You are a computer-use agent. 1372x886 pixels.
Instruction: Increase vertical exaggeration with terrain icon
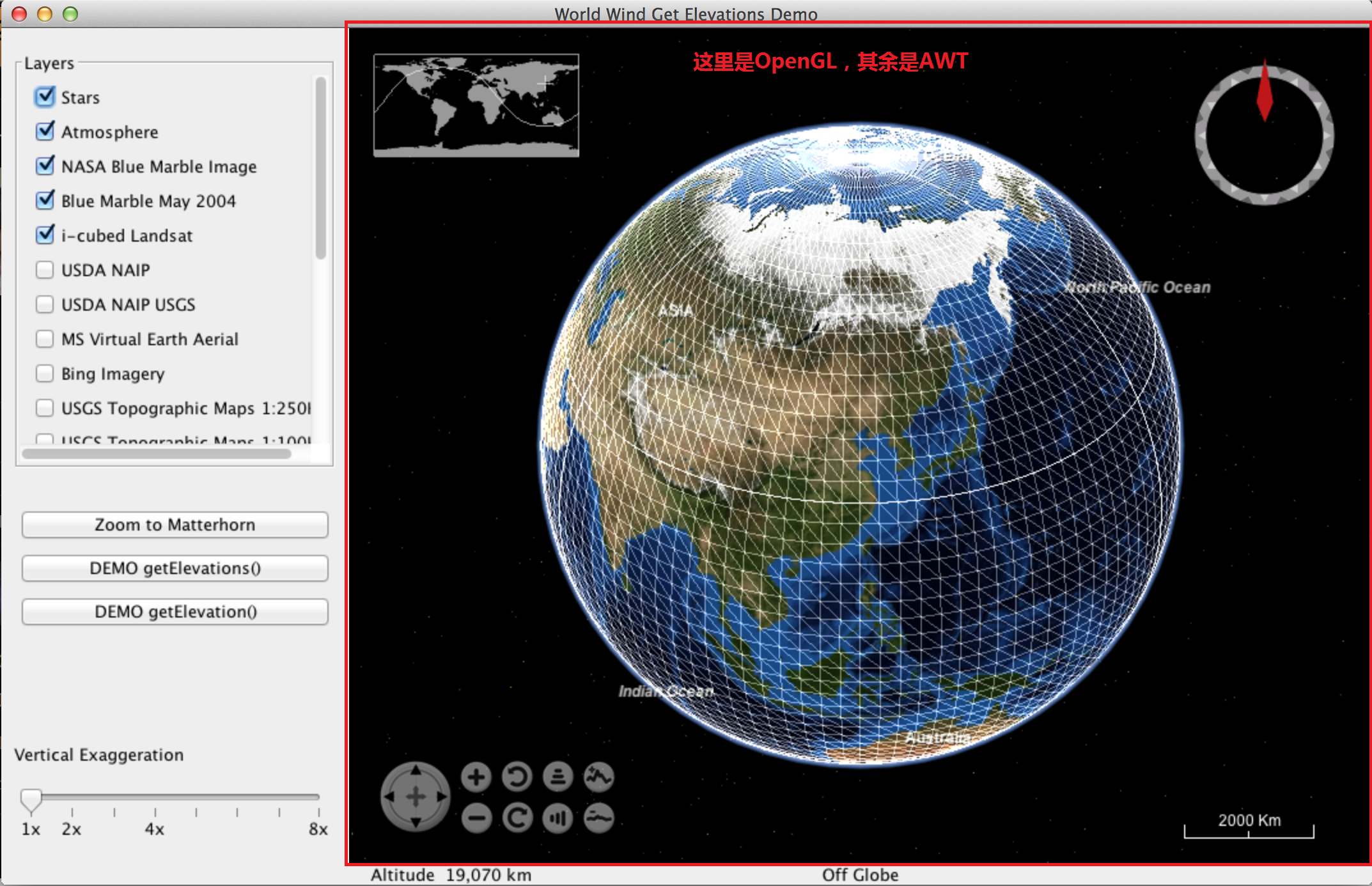coord(598,777)
